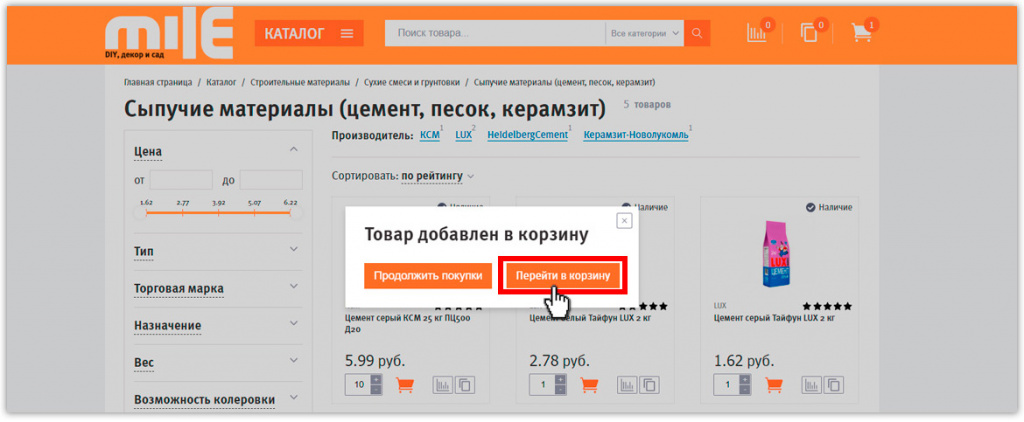Go to Главная страница breadcrumb
Viewport: 1024px width, 422px height.
tap(158, 82)
